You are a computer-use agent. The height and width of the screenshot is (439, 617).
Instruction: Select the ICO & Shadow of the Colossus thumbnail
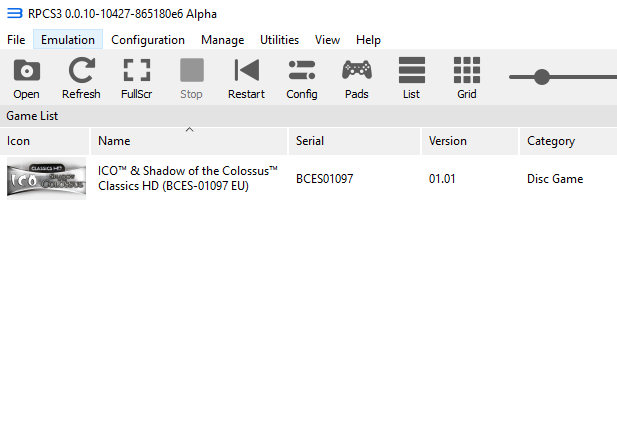[46, 179]
